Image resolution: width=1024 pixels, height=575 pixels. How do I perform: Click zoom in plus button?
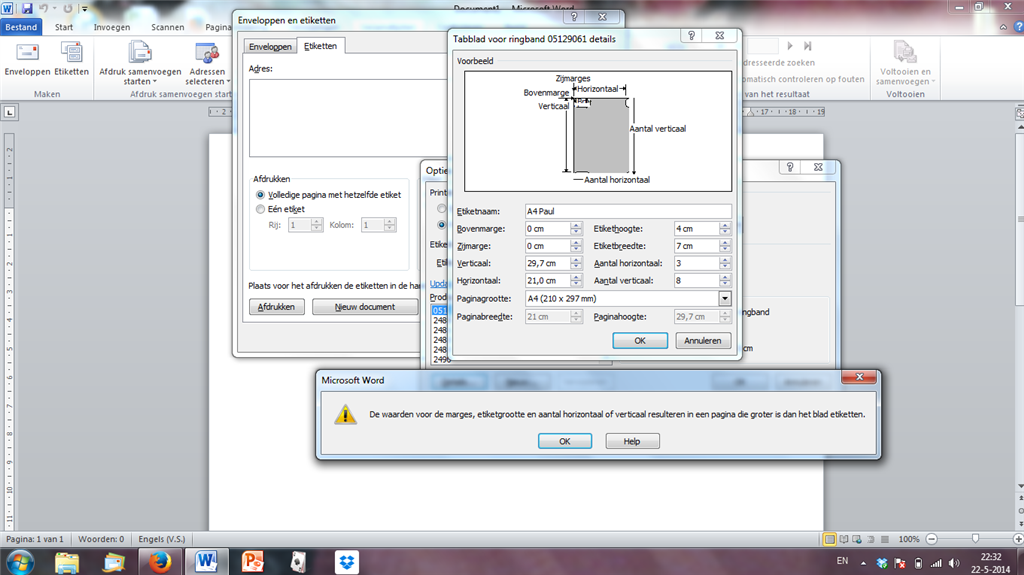[x=1018, y=539]
